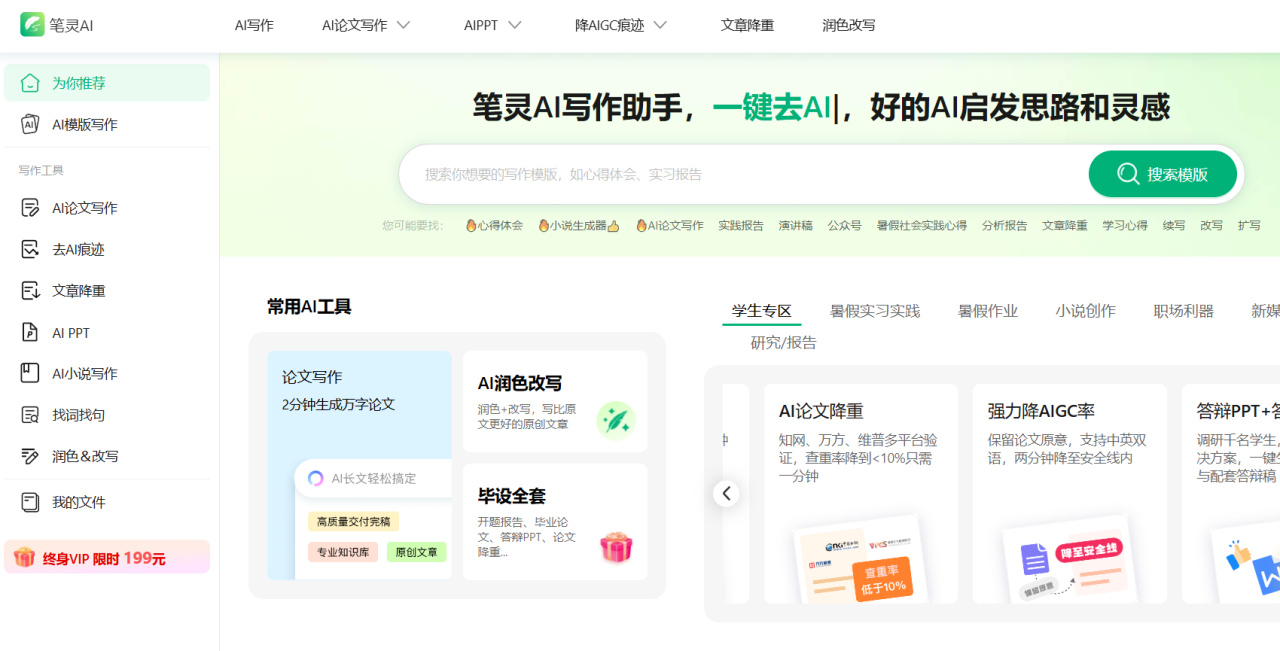
Task: Click the pencil icon beside 润色&改写
Action: (31, 456)
